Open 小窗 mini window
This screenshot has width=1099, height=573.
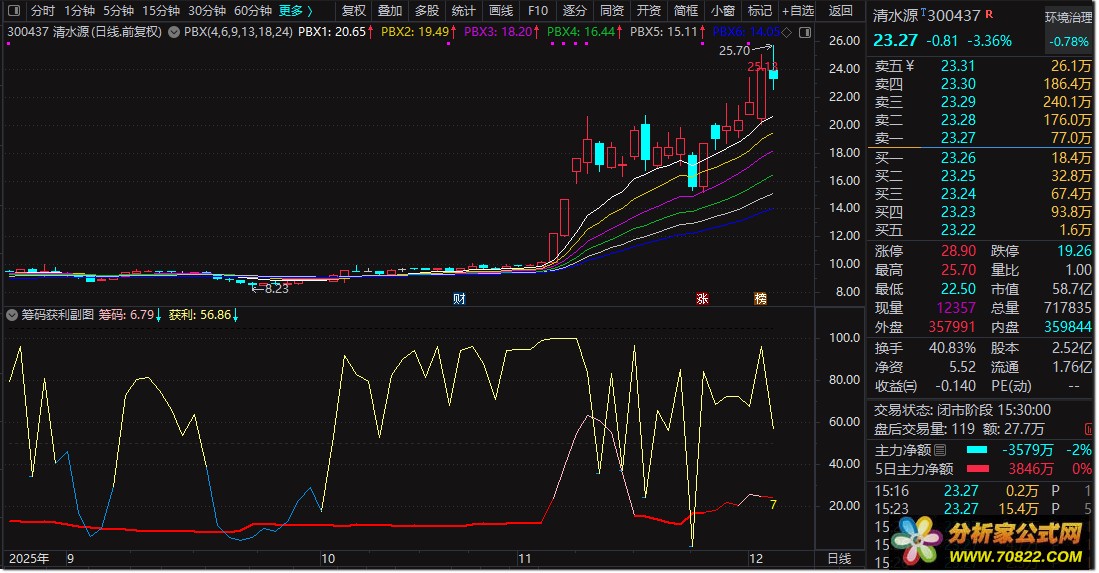pos(723,11)
